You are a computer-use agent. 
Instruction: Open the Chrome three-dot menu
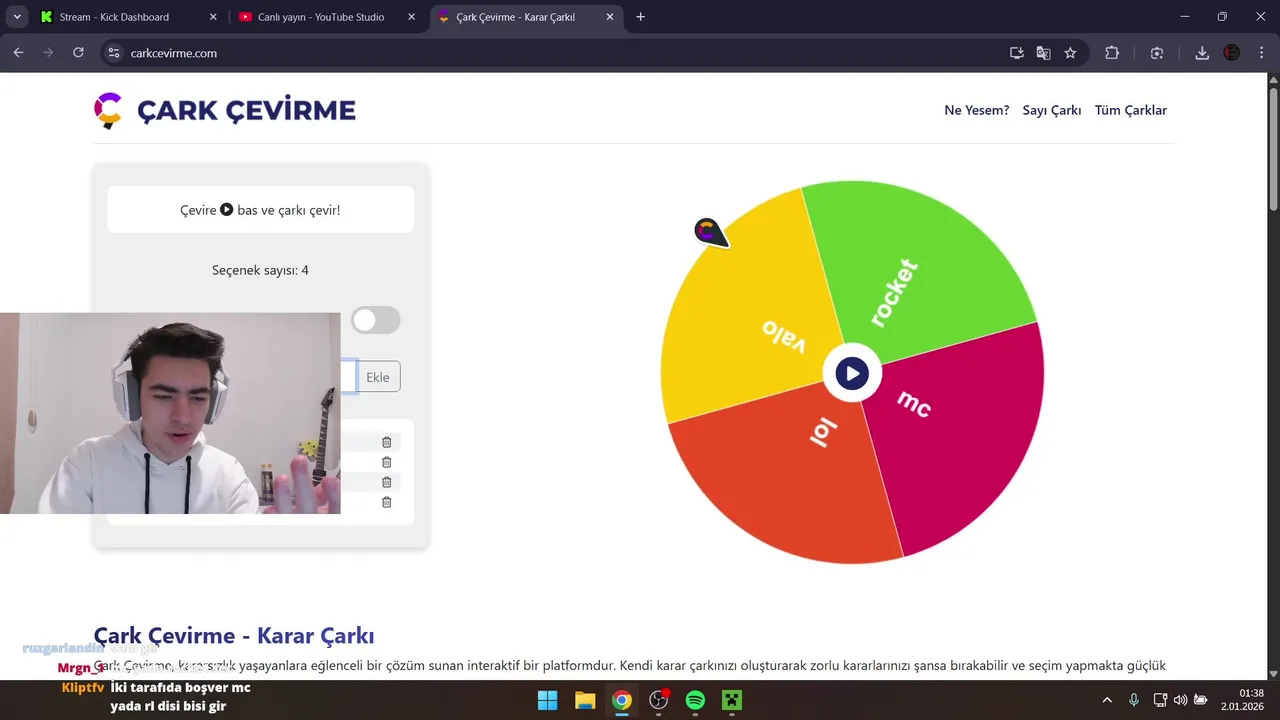[1260, 53]
